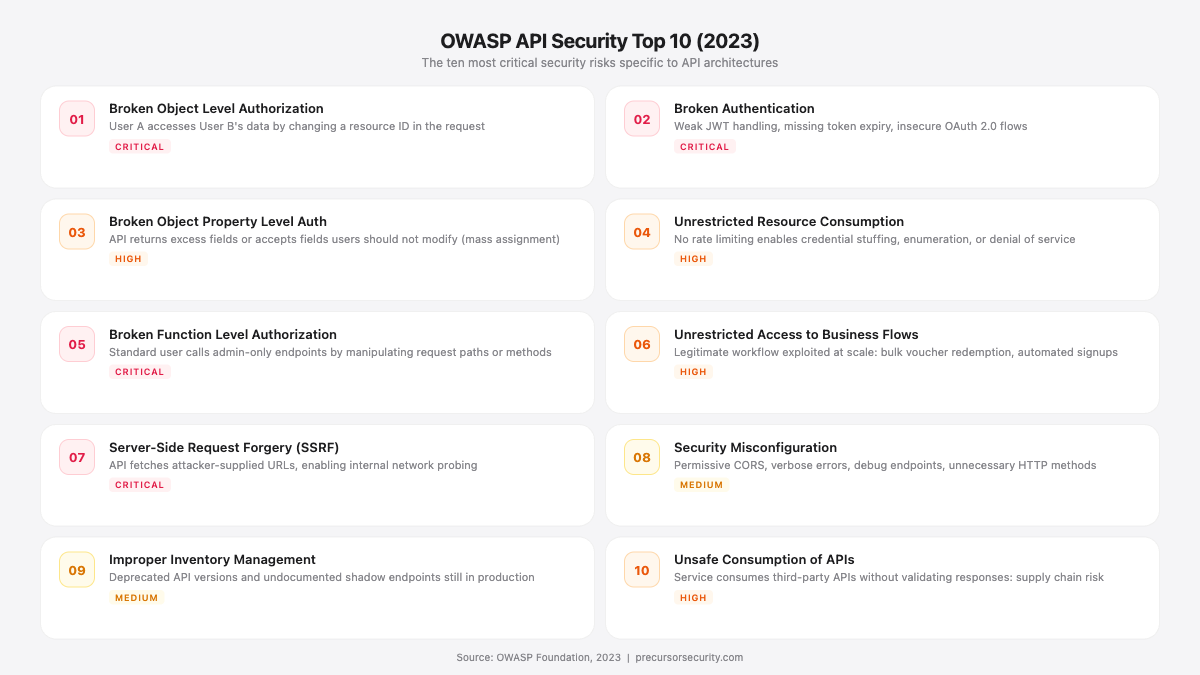Click the 10 badge on Unsafe Consumption card
The height and width of the screenshot is (675, 1200).
(641, 569)
